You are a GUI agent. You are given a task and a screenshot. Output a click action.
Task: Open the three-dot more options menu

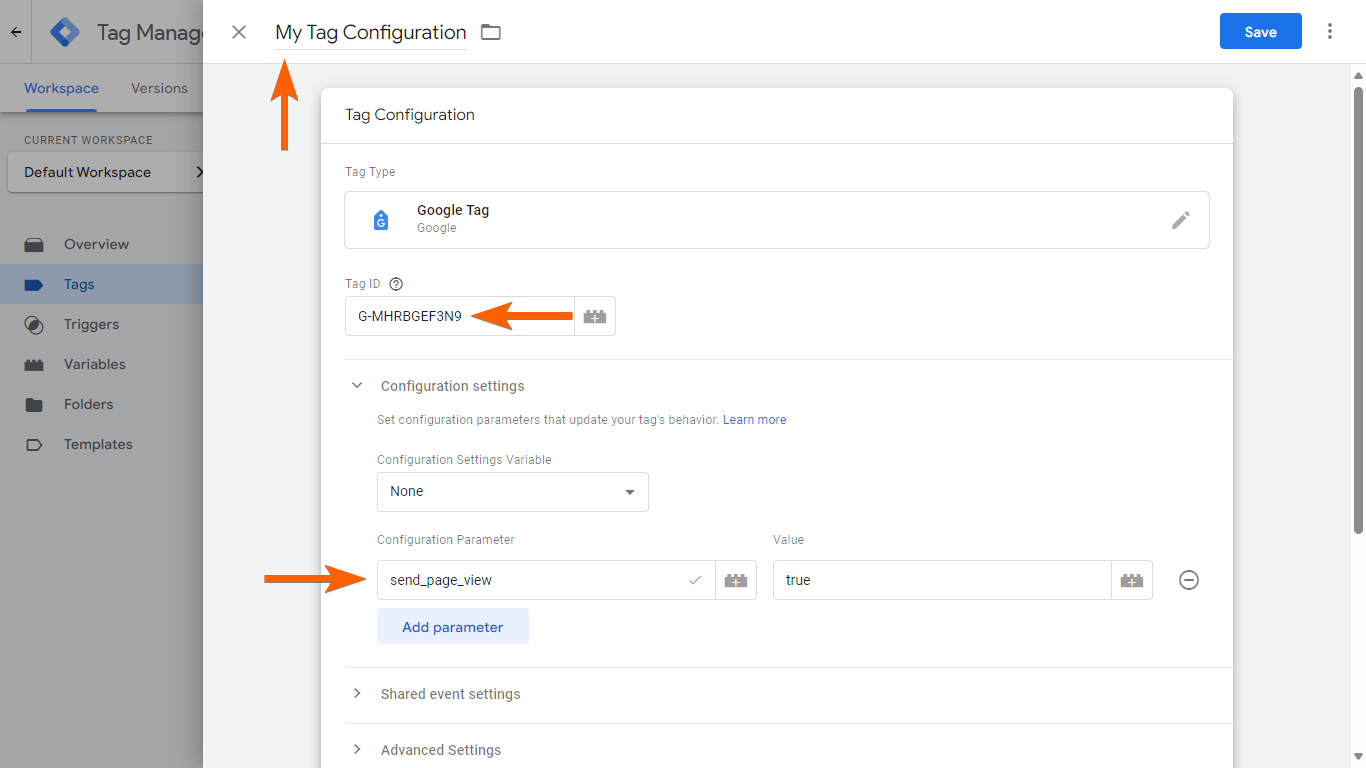click(1330, 32)
